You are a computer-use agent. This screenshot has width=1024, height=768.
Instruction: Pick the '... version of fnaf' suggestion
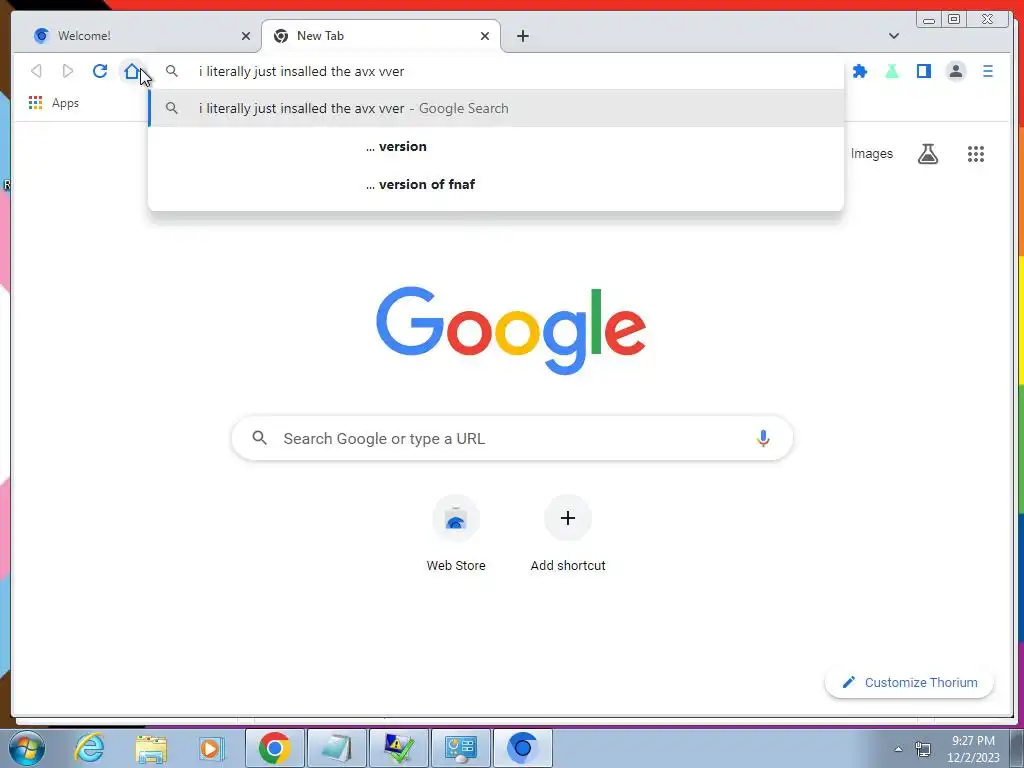(x=496, y=184)
